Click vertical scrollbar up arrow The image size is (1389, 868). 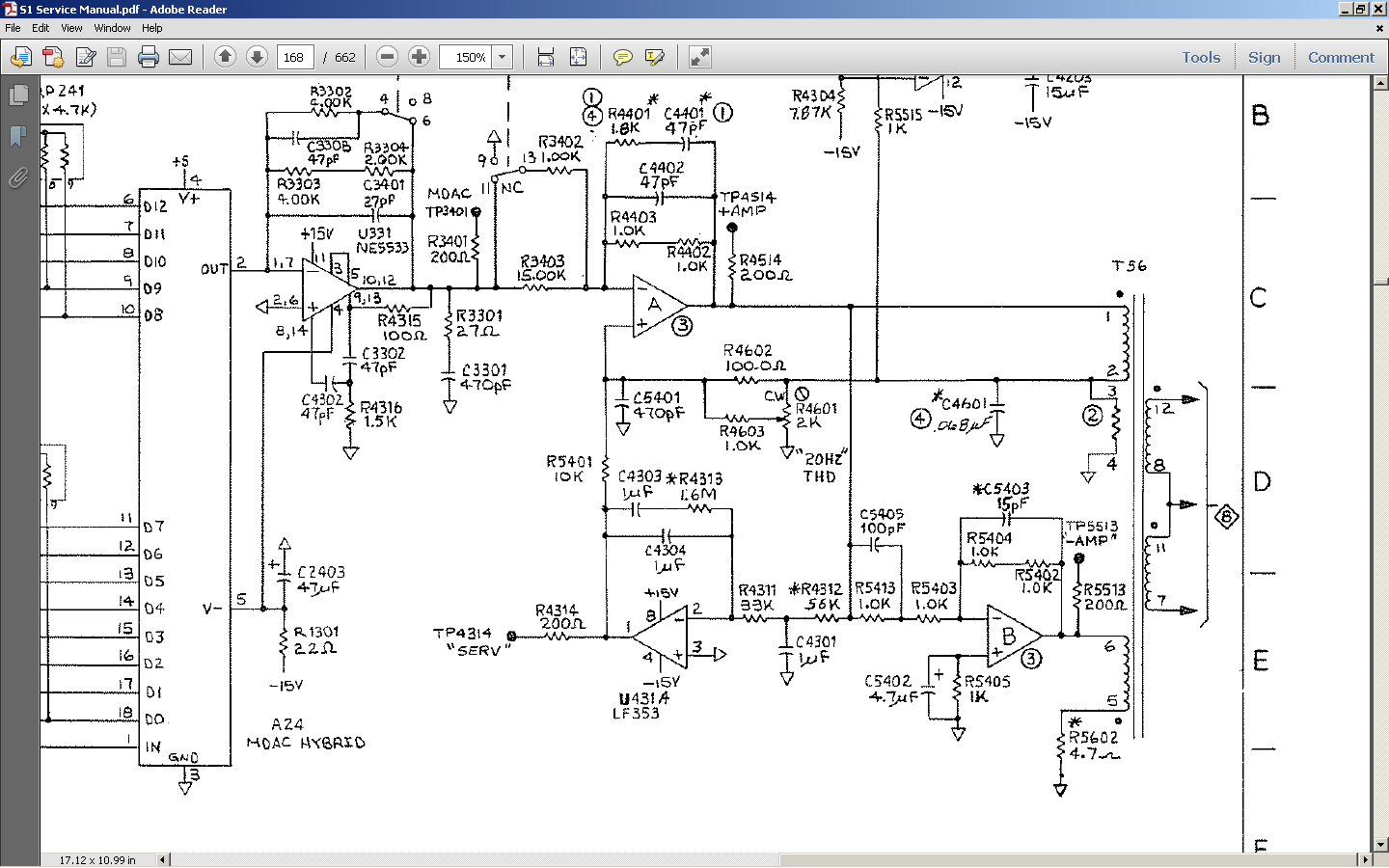point(1379,84)
